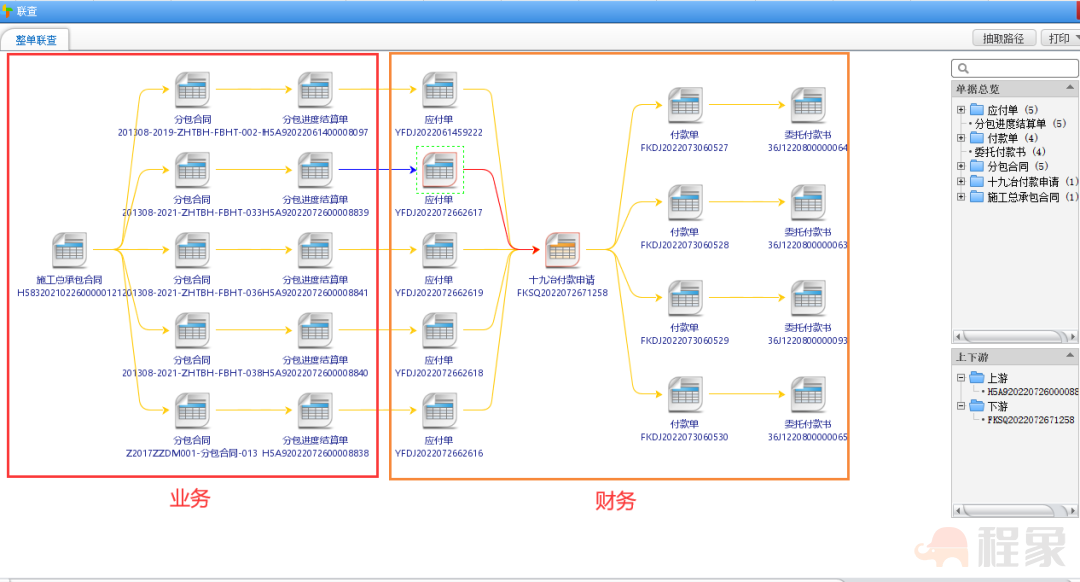Click the 上下游 panel horizontal scrollbar

coord(1015,510)
